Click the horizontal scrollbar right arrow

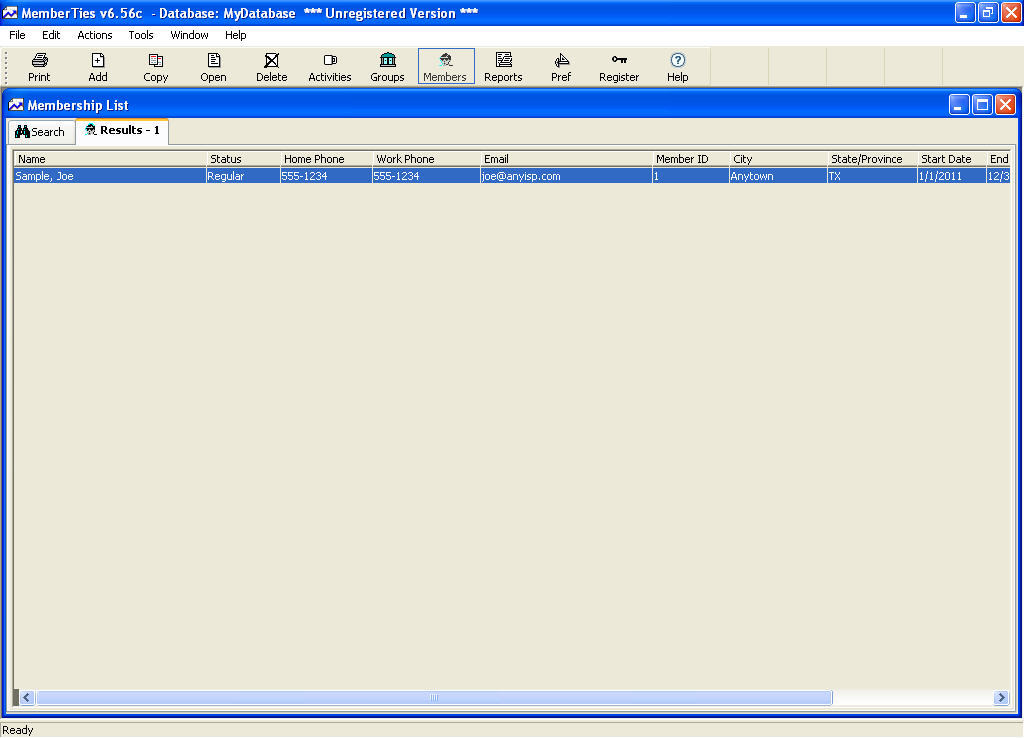coord(1001,698)
